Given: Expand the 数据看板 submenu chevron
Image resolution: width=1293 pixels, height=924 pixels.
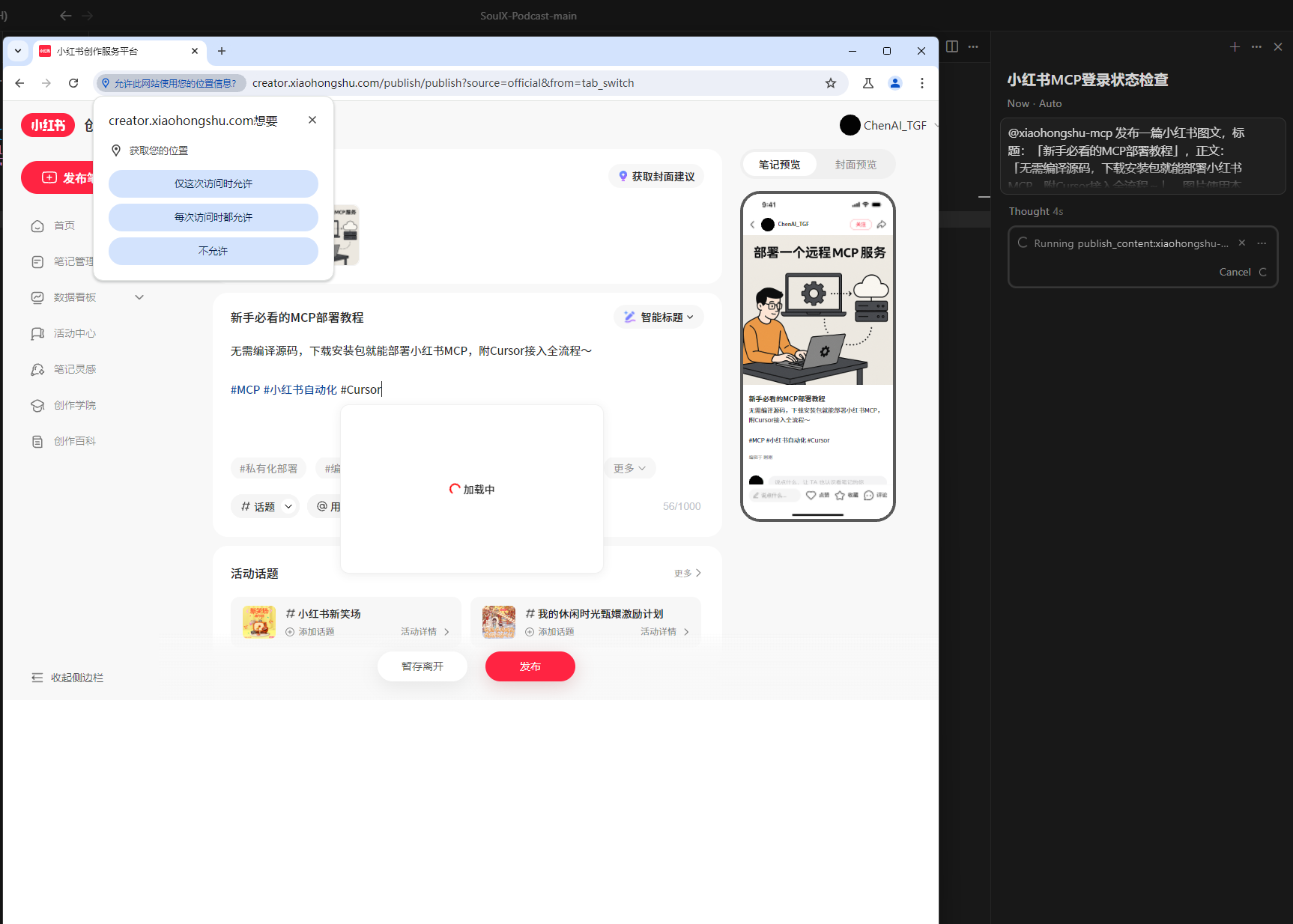Looking at the screenshot, I should click(139, 297).
